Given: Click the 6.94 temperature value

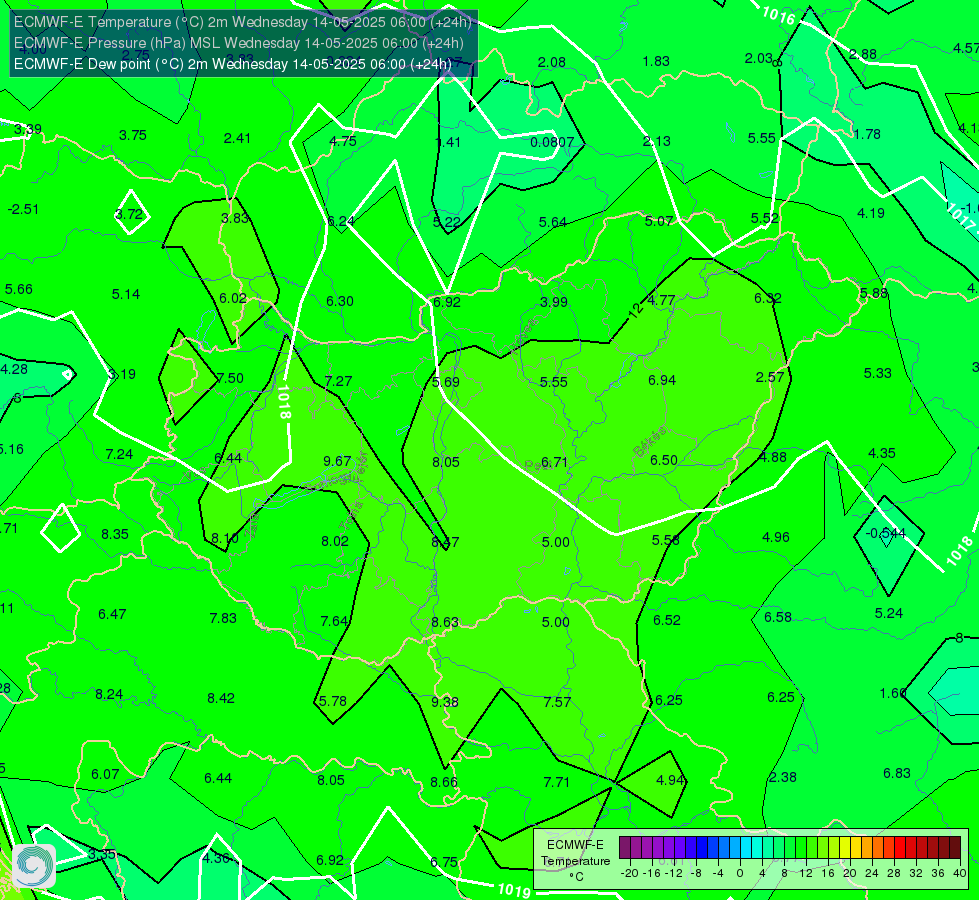Looking at the screenshot, I should (x=662, y=380).
